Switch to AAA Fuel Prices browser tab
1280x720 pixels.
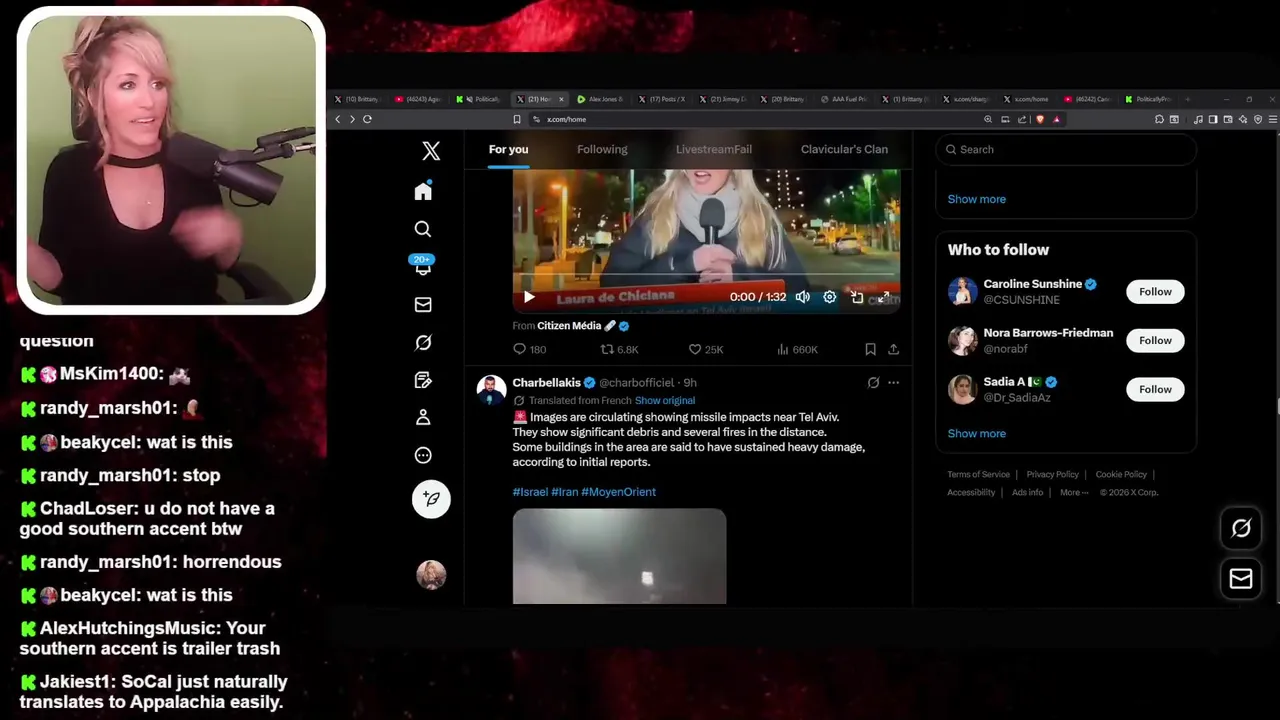click(x=845, y=99)
